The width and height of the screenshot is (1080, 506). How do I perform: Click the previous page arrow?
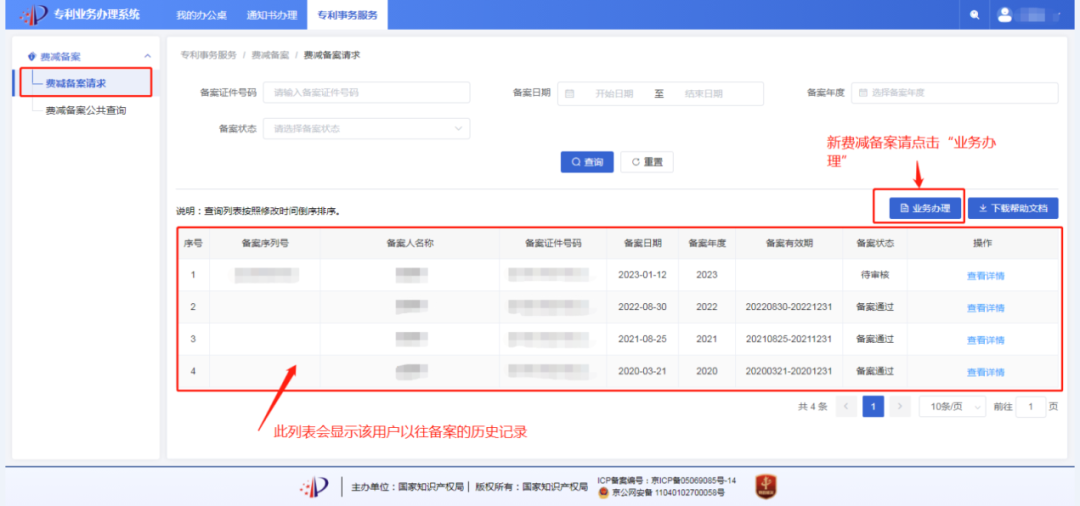846,407
